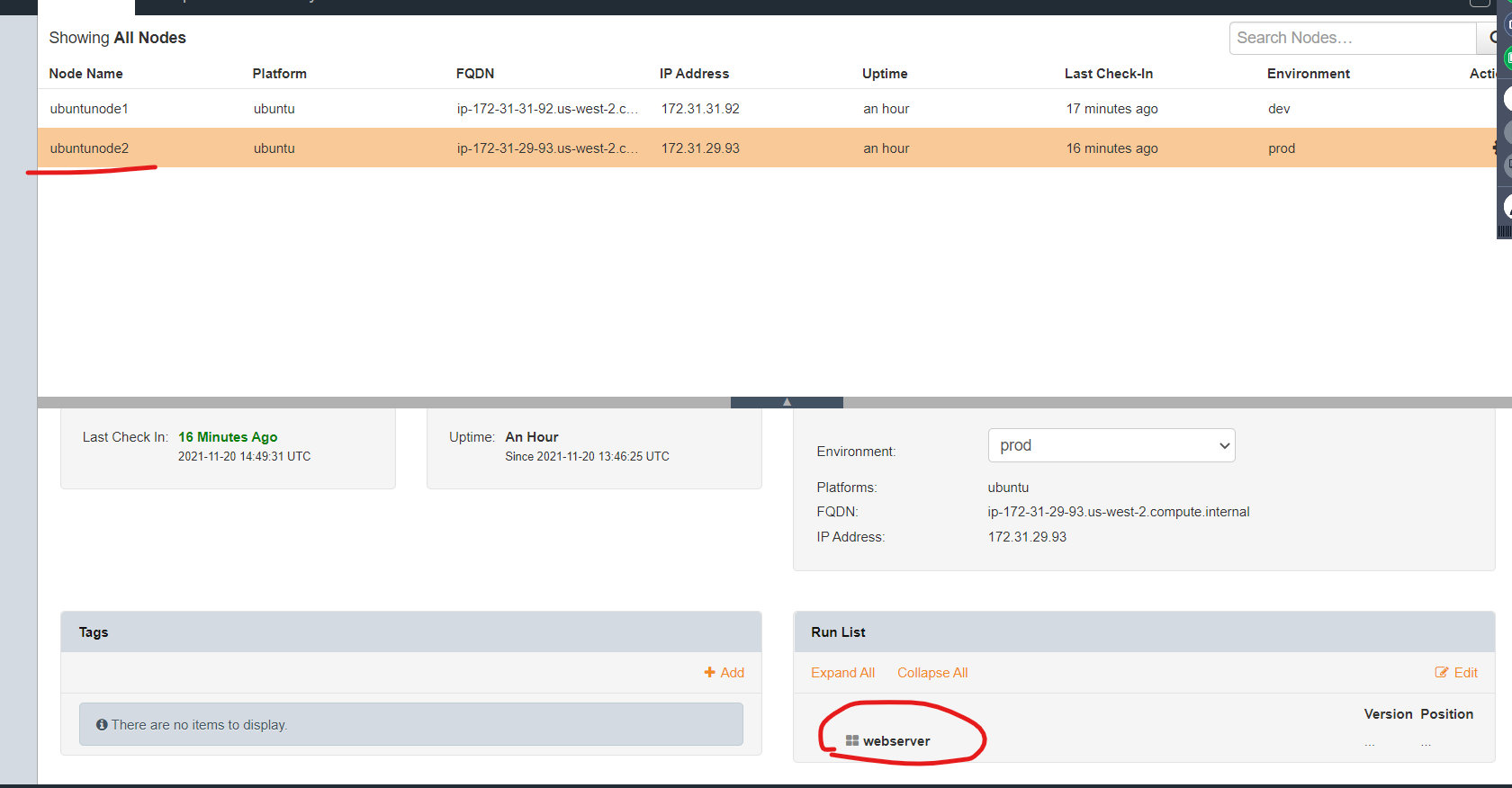The height and width of the screenshot is (788, 1512).
Task: Click IP address 172.31.31.92
Action: point(700,109)
